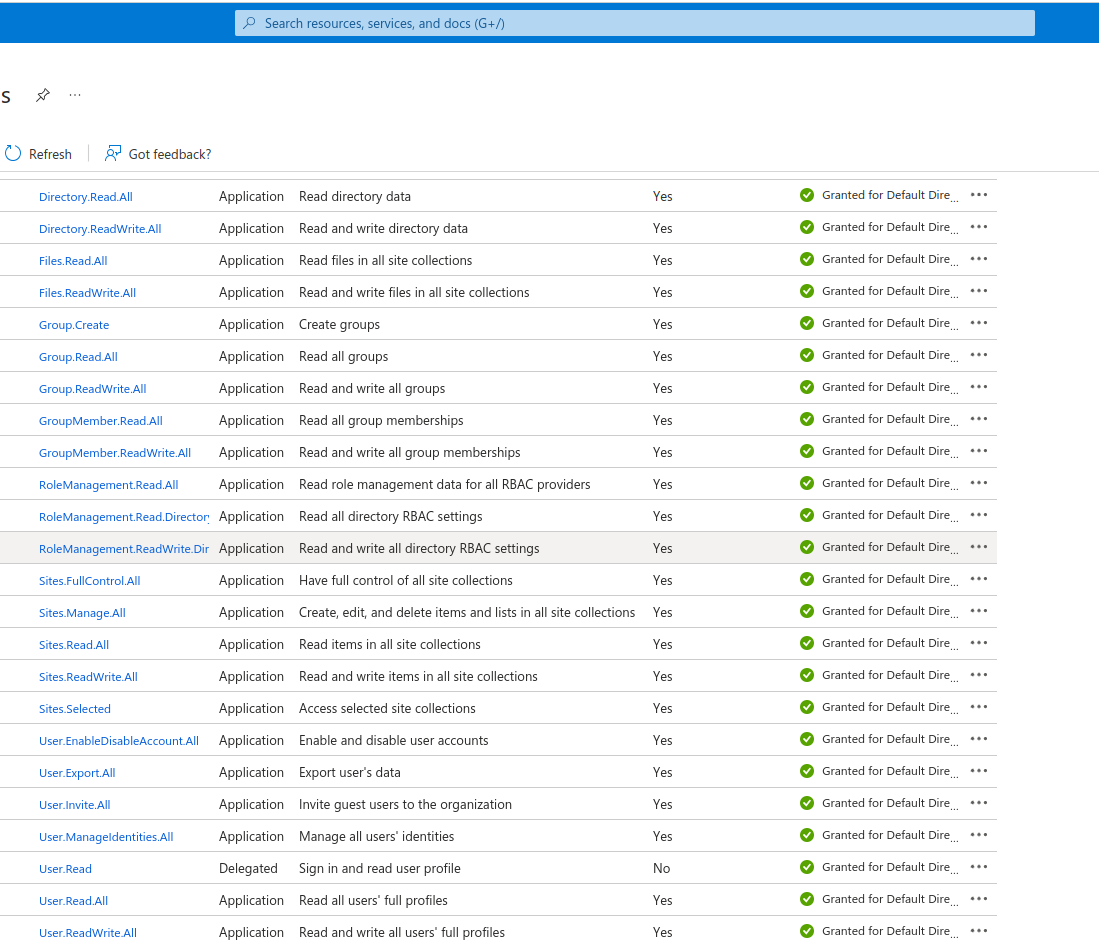
Task: Open the Group.Read.All permission link
Action: [78, 357]
